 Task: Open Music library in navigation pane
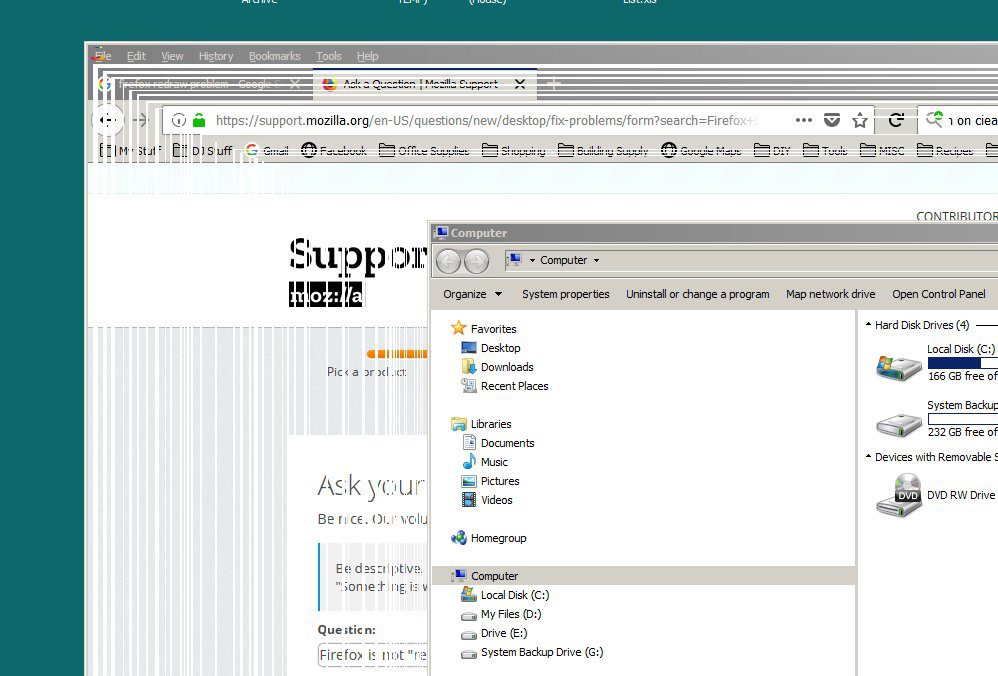click(x=485, y=462)
